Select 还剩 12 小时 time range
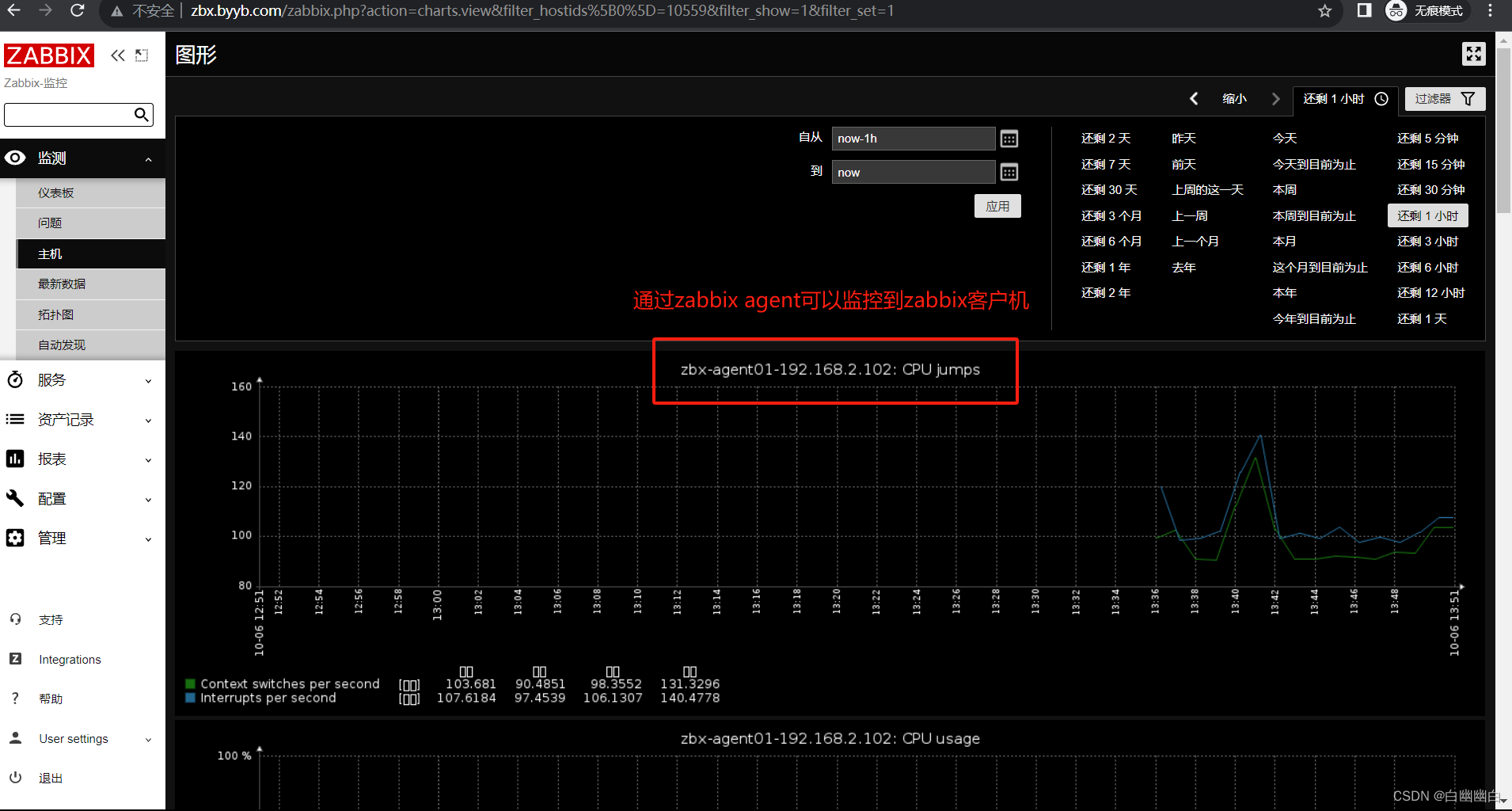Screen dimensions: 1512x811 click(x=1431, y=293)
